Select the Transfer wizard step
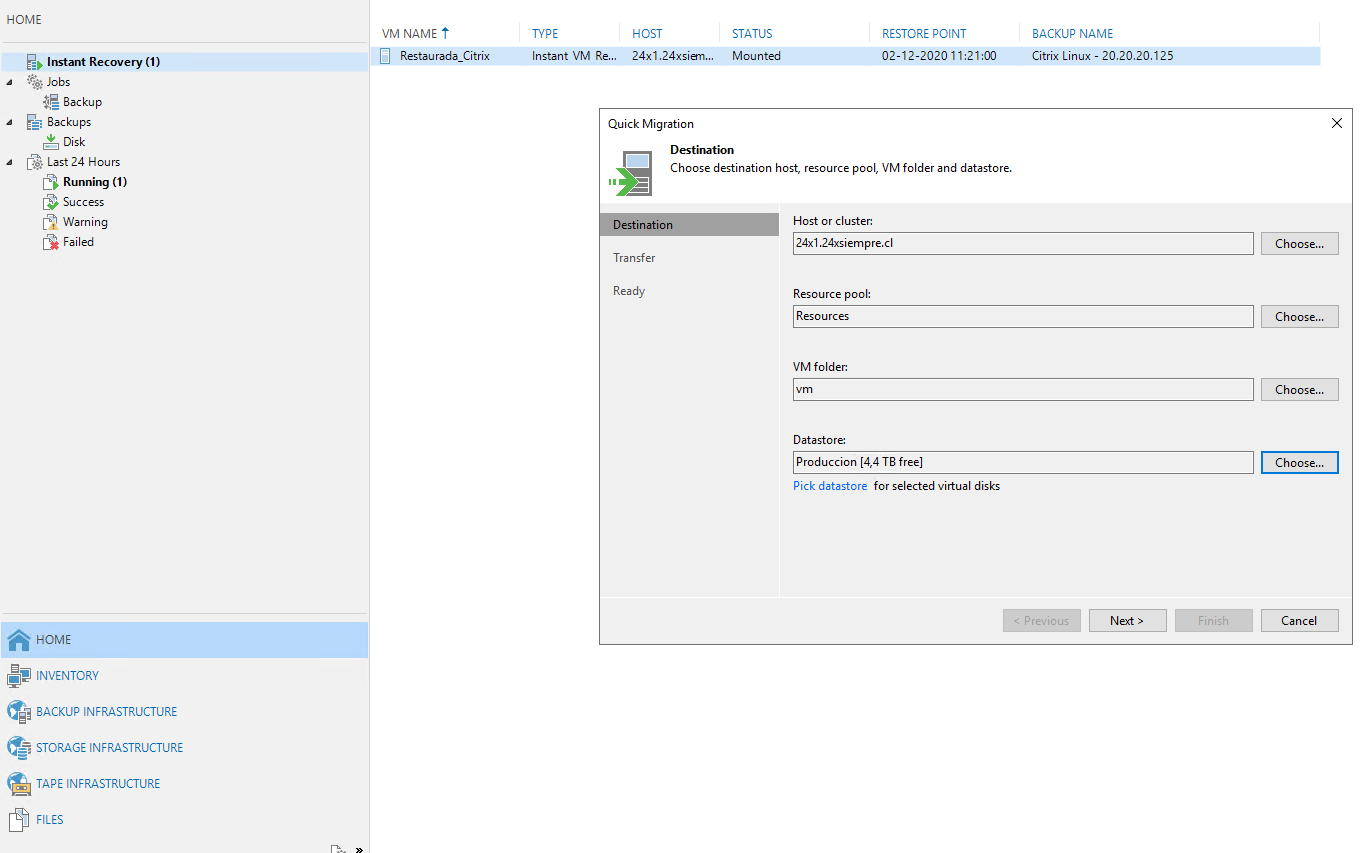 pyautogui.click(x=634, y=257)
